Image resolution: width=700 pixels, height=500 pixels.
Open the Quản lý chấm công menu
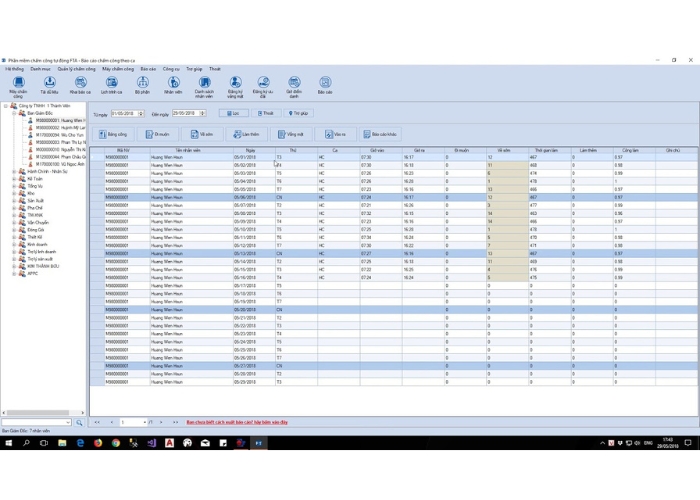pyautogui.click(x=77, y=69)
